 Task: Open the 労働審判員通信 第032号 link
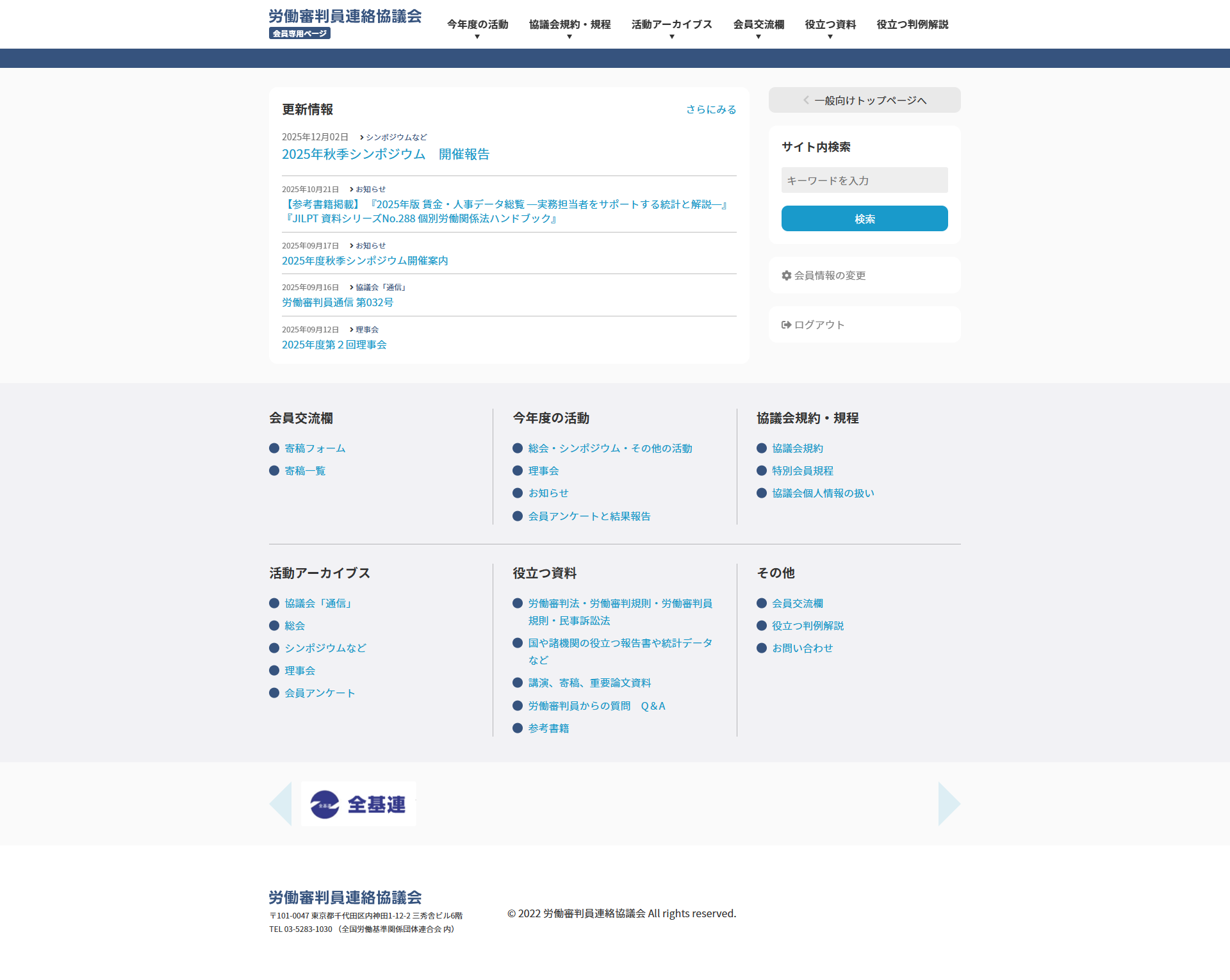click(338, 302)
